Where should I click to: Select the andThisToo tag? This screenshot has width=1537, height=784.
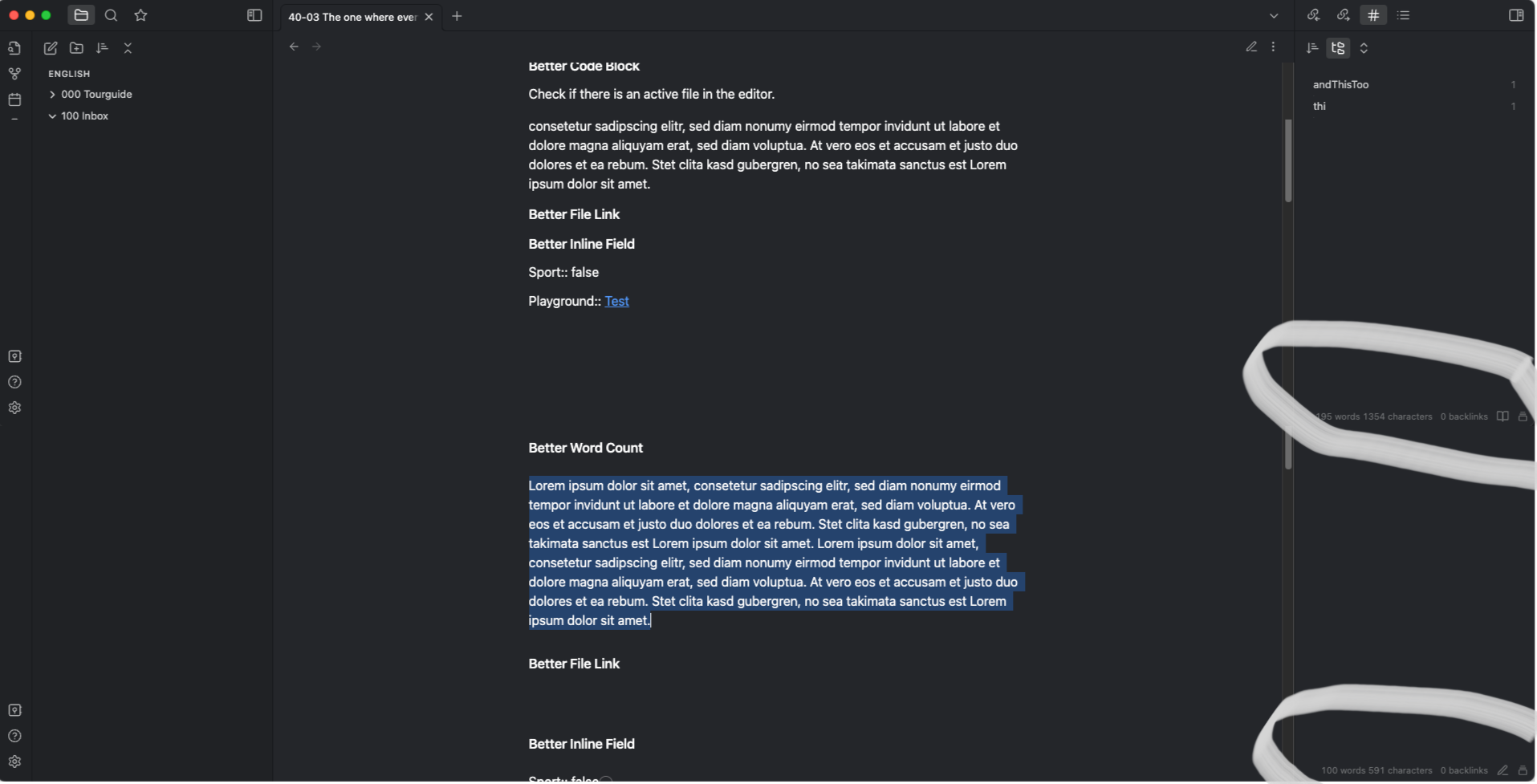point(1340,84)
